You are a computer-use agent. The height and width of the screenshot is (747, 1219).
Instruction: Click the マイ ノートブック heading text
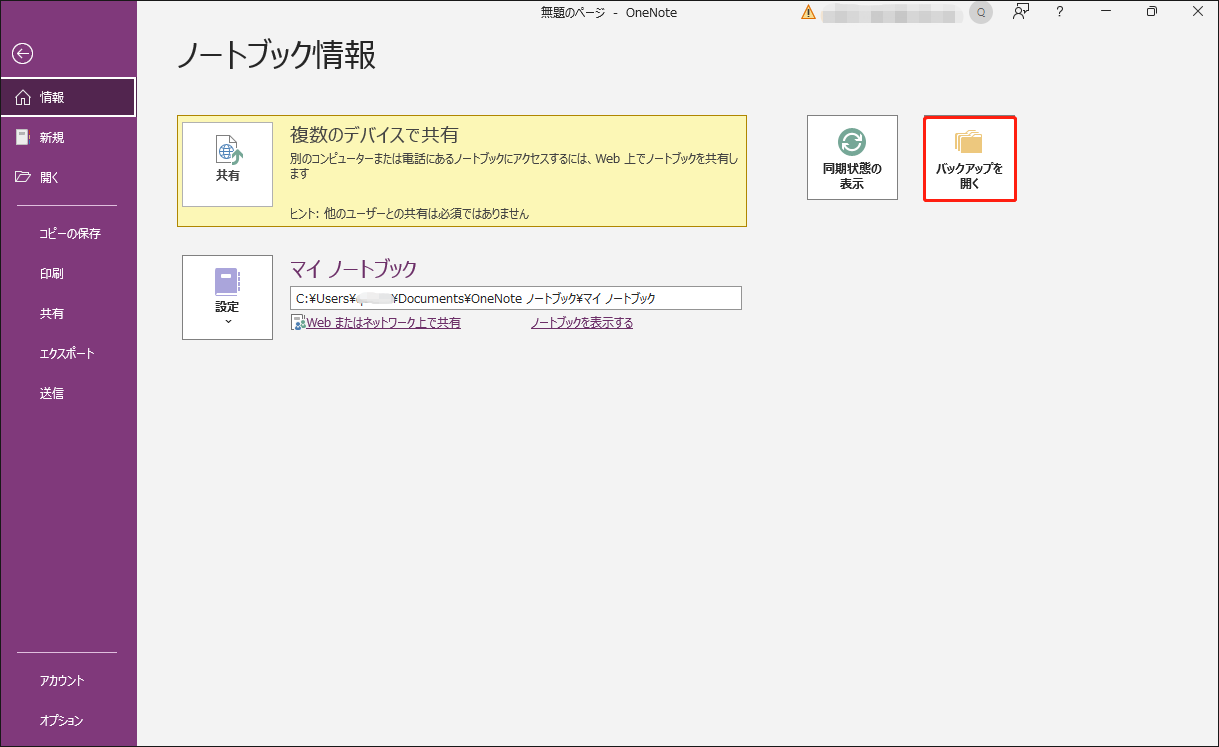point(353,268)
